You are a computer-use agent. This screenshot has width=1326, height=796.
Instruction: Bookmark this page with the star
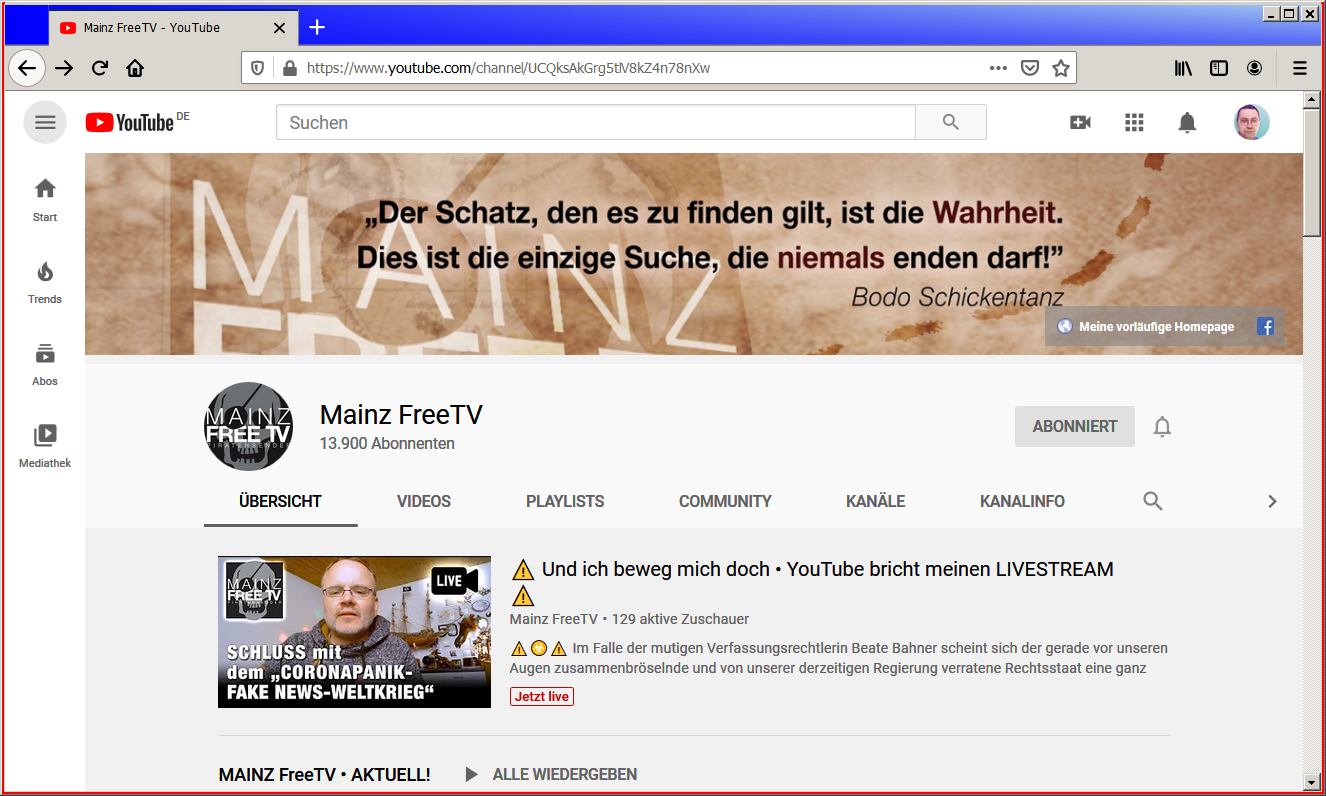(1061, 68)
